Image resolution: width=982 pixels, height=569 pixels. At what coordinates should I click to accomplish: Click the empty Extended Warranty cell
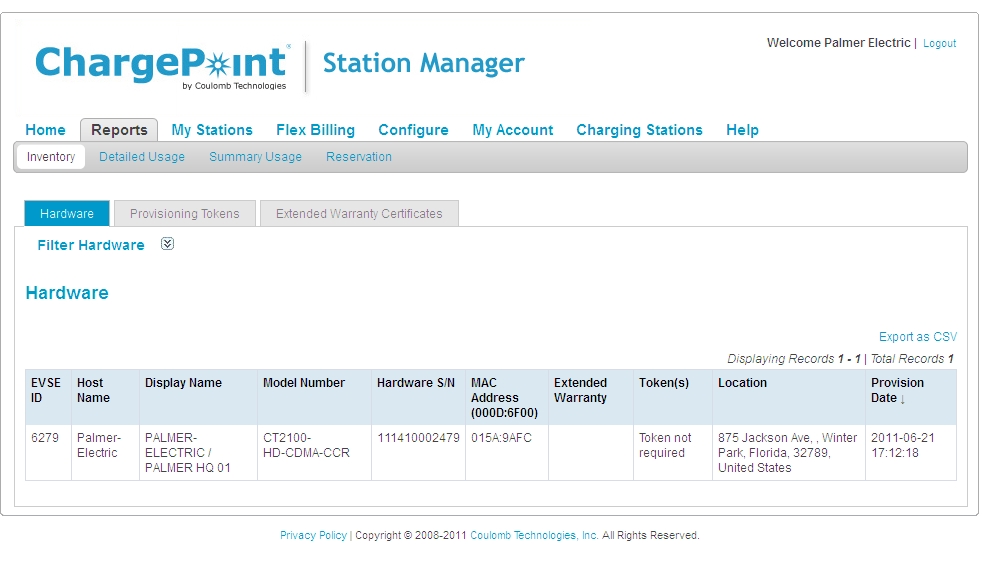coord(591,453)
